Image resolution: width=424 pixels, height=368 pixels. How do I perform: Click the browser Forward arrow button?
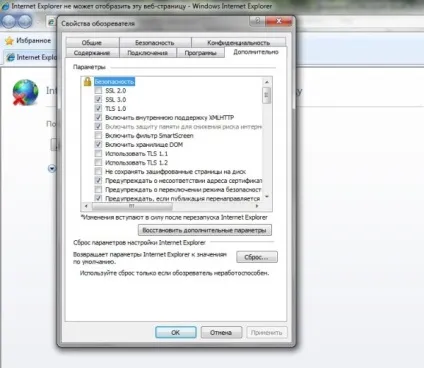(x=24, y=22)
